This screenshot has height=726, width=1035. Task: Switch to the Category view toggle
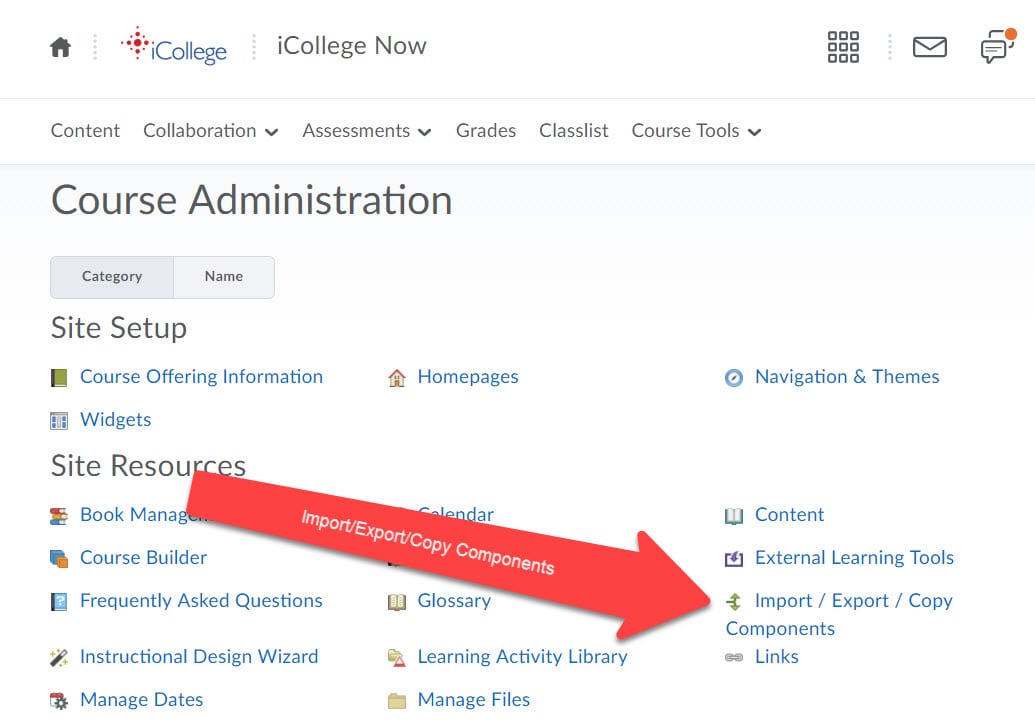click(x=112, y=277)
